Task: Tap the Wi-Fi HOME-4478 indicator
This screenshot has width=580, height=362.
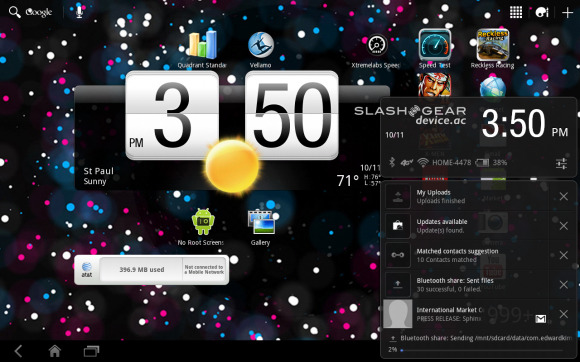Action: point(444,162)
